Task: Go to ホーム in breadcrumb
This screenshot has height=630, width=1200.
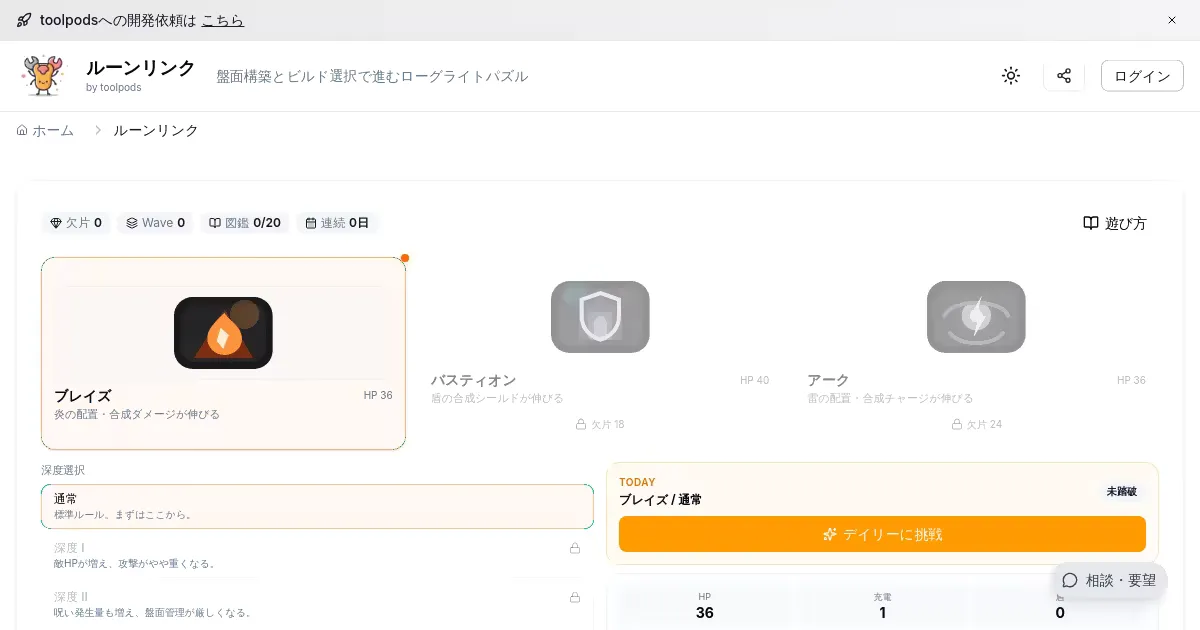Action: point(45,130)
